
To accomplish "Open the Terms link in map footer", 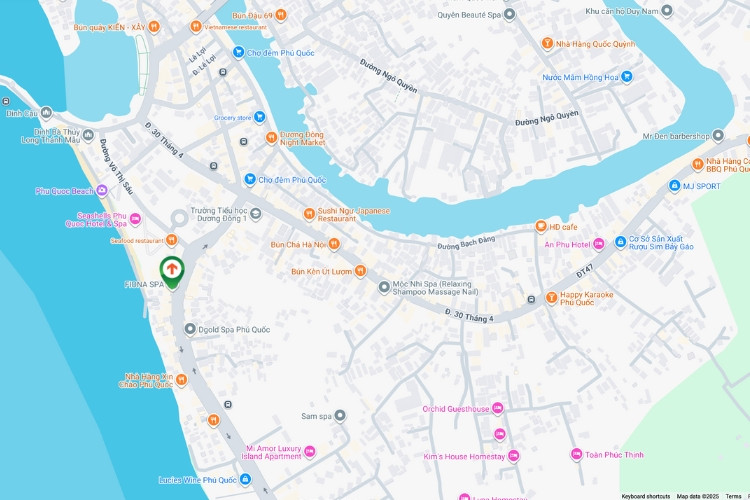I will coord(733,496).
